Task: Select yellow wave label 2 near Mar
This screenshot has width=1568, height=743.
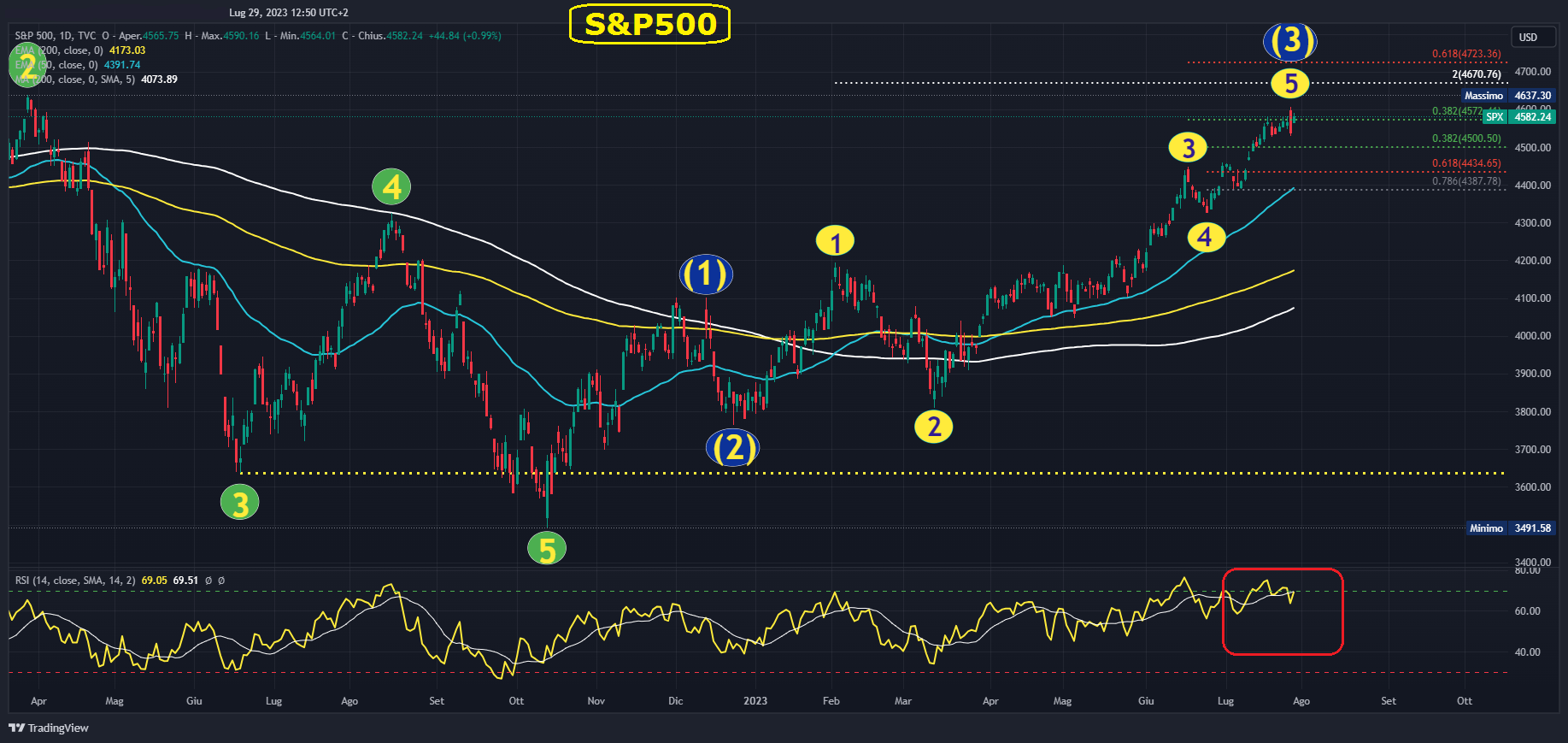Action: (x=934, y=427)
